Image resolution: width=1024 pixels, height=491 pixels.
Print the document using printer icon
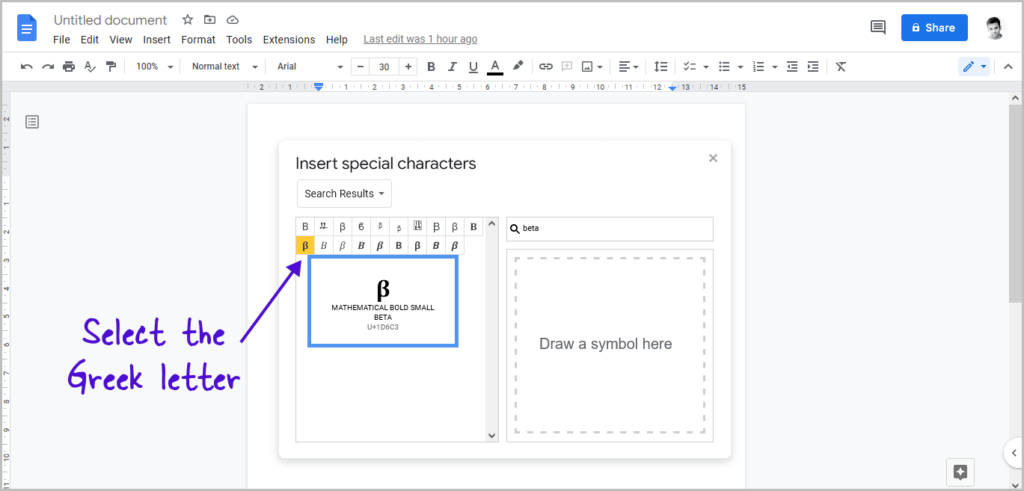pyautogui.click(x=69, y=67)
